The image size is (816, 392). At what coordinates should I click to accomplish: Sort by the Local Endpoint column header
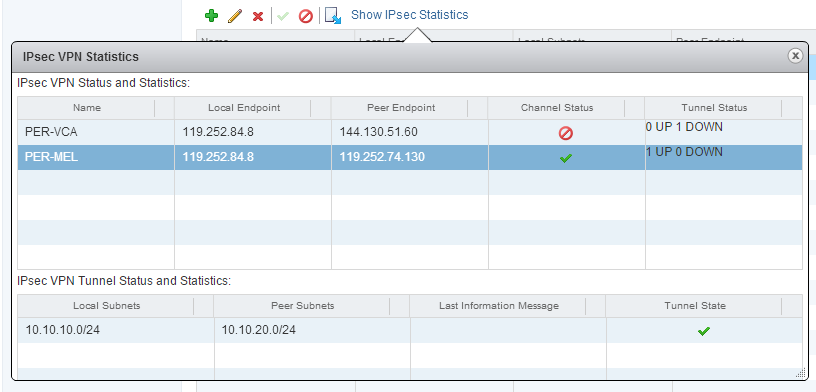244,108
